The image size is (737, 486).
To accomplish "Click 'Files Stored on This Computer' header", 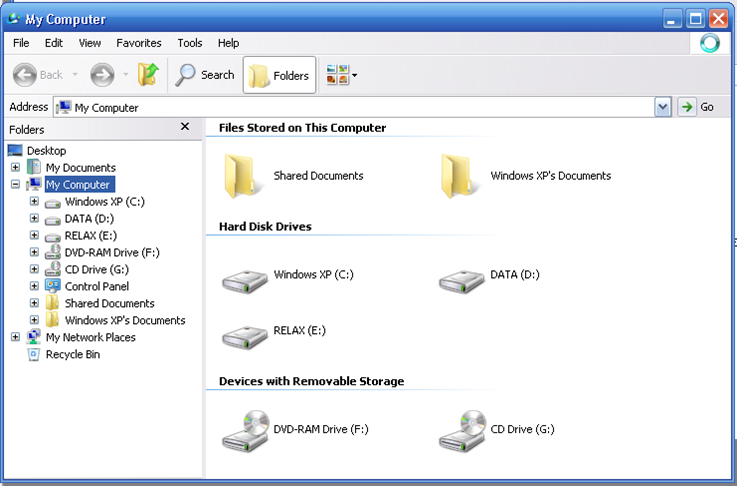I will (x=302, y=128).
